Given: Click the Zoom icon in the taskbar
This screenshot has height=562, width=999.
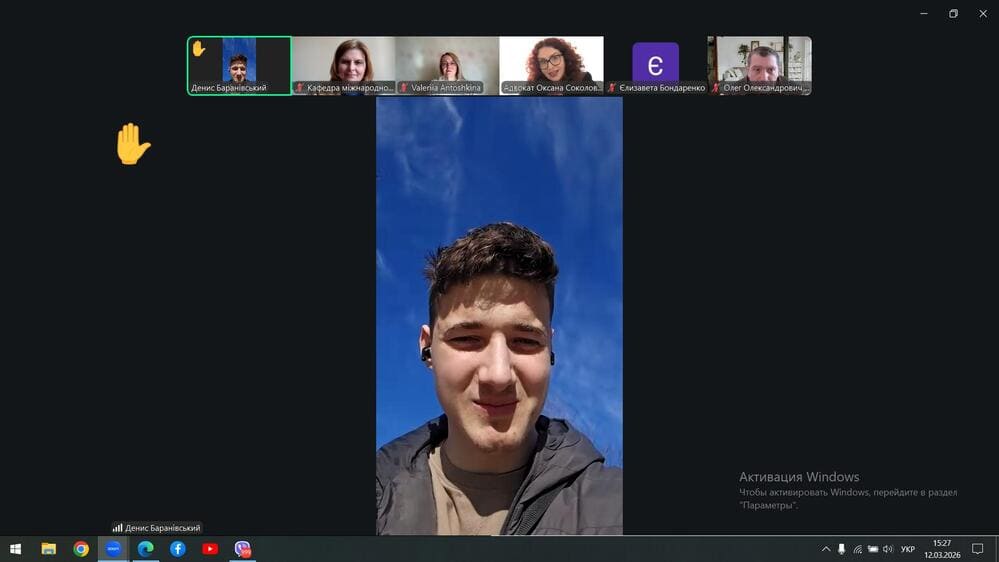Looking at the screenshot, I should pyautogui.click(x=113, y=548).
